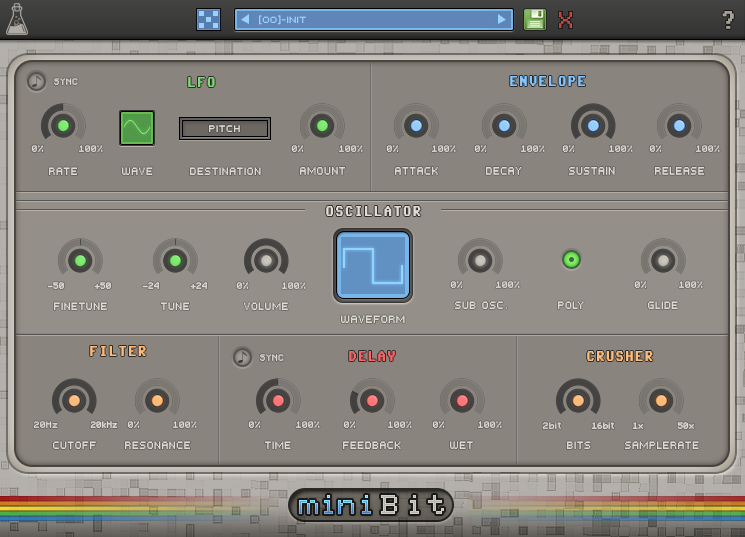Click the Filter Cutoff knob
Image resolution: width=745 pixels, height=537 pixels.
74,401
